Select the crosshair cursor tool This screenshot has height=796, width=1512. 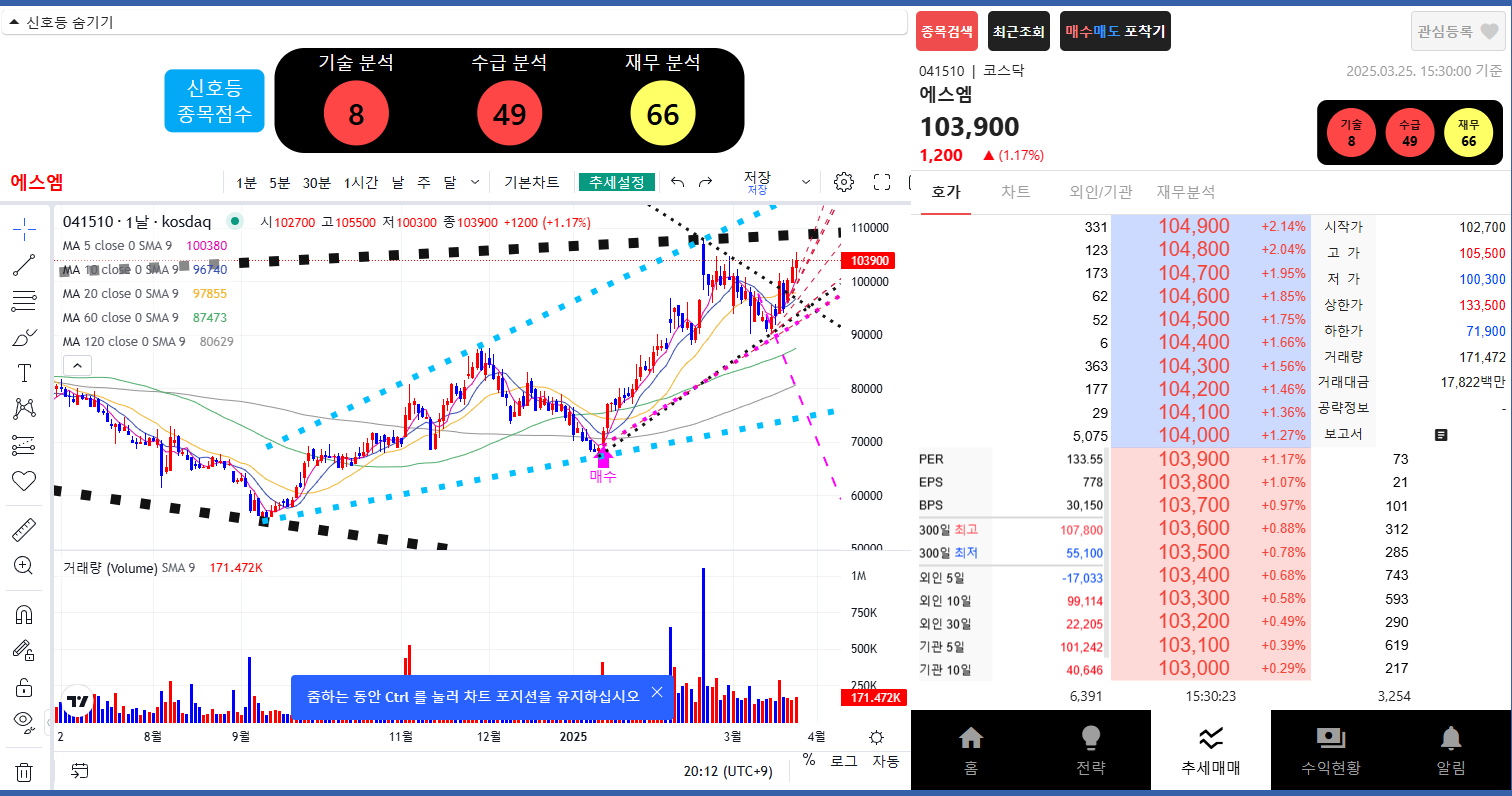tap(25, 228)
